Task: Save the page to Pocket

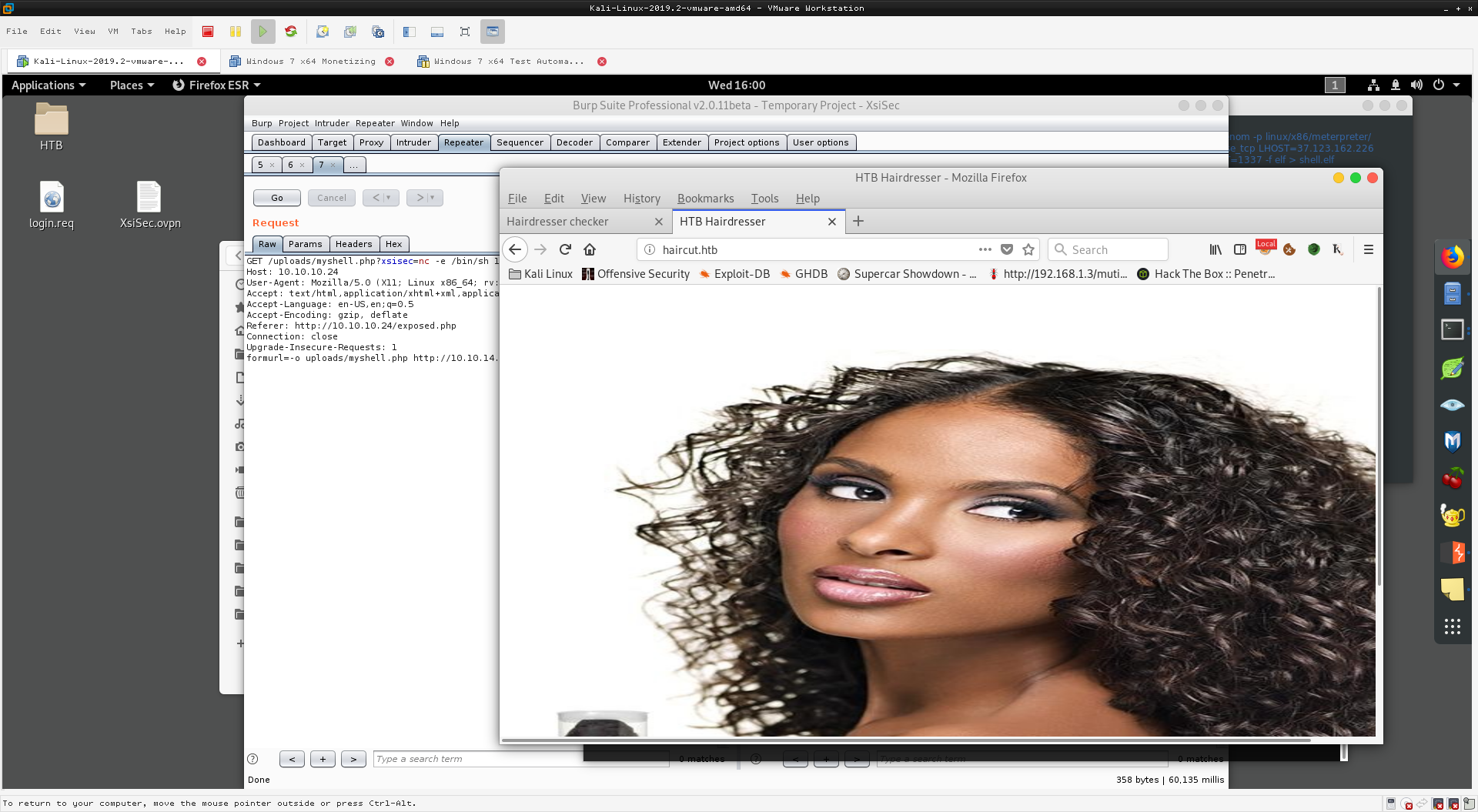Action: point(1007,249)
